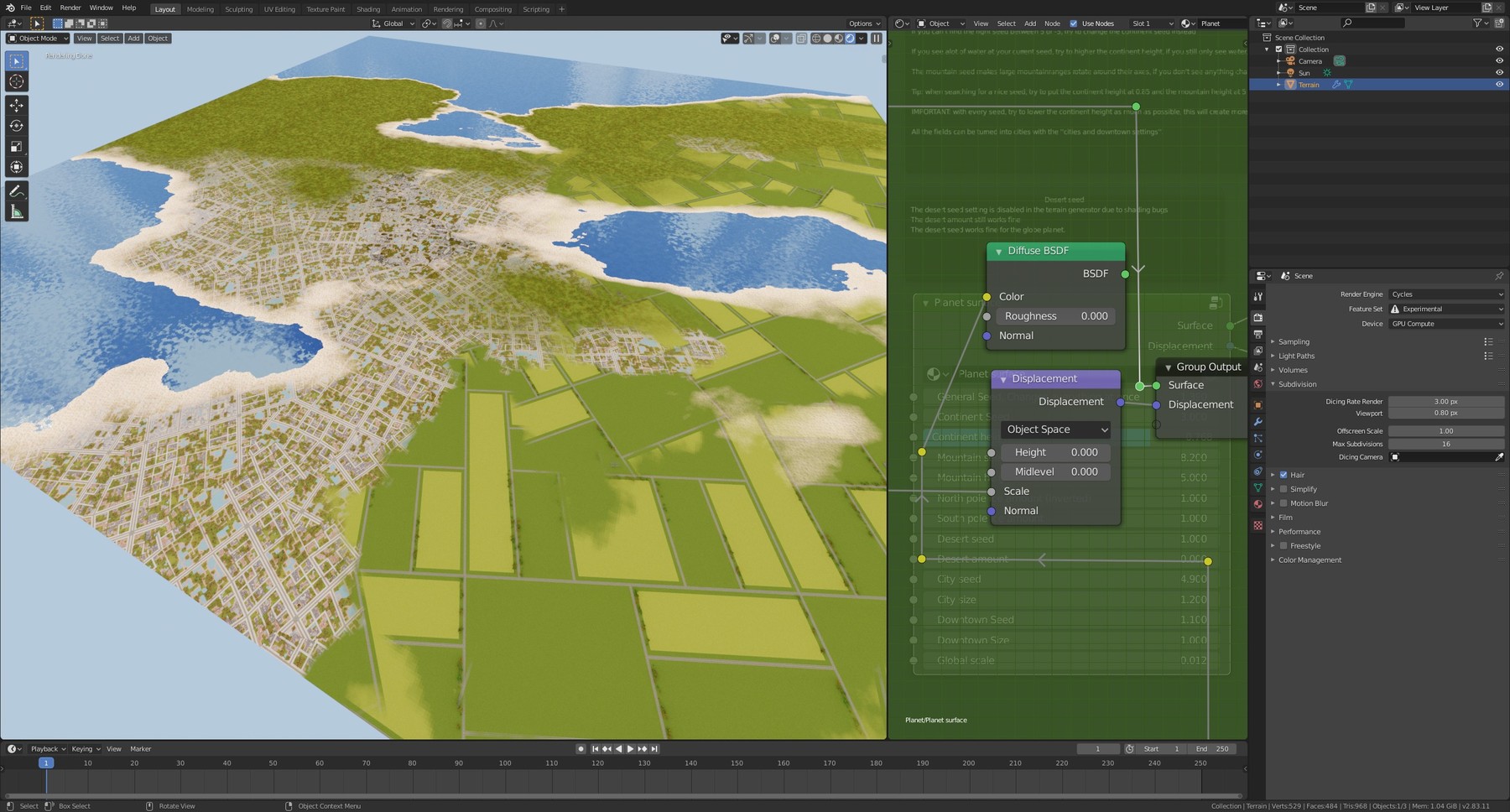Select the Rotate tool in the left toolbar
The width and height of the screenshot is (1510, 812).
click(15, 126)
